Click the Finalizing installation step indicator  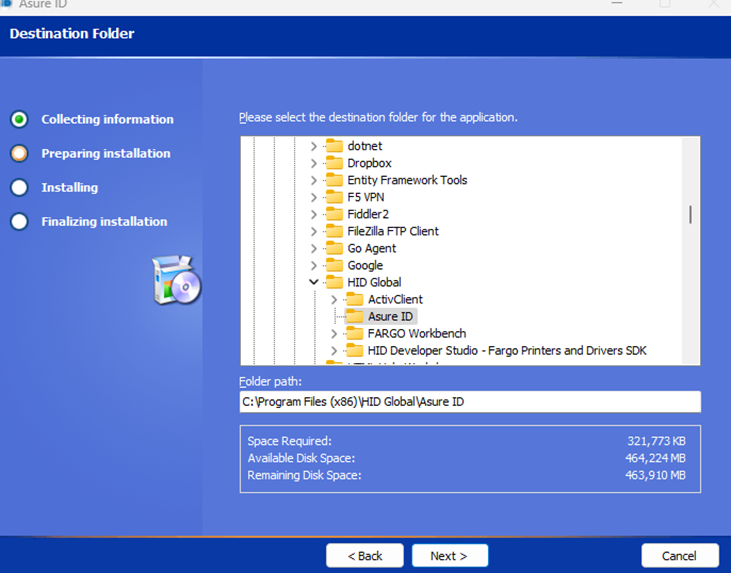point(19,221)
